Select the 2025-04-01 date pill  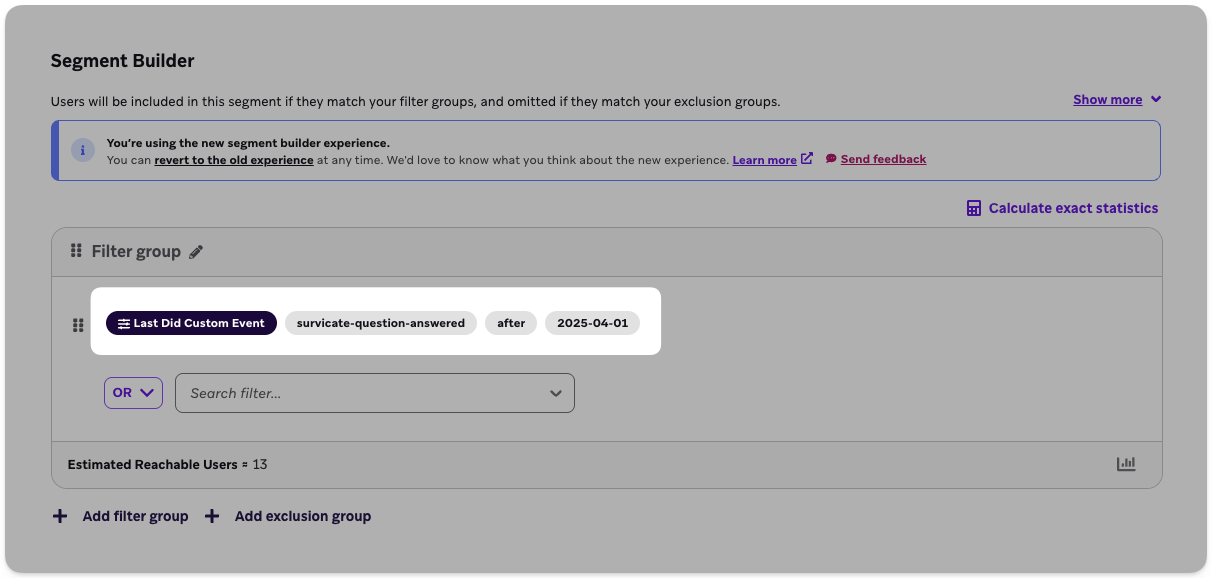tap(592, 323)
